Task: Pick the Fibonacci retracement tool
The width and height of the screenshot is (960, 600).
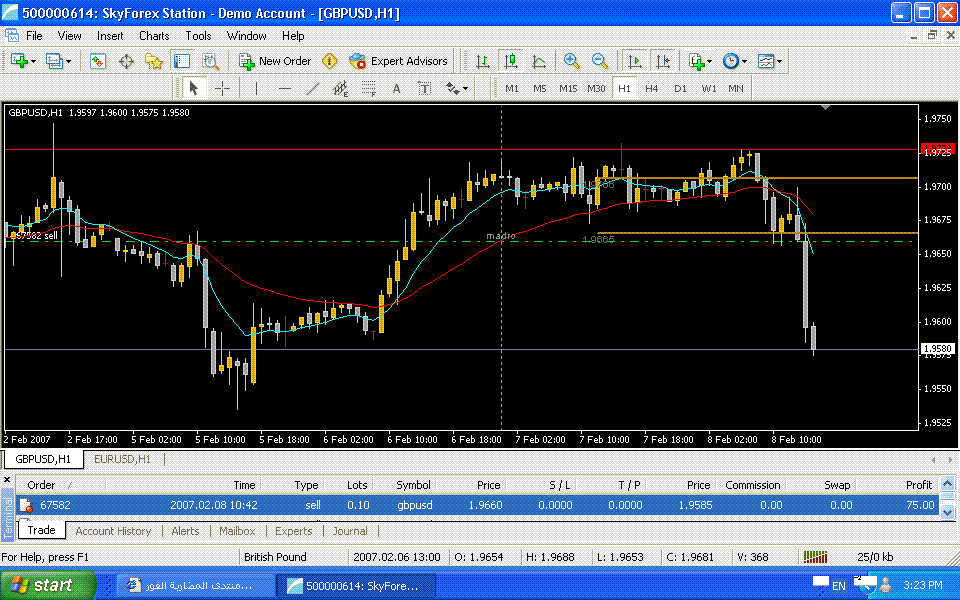Action: 368,88
